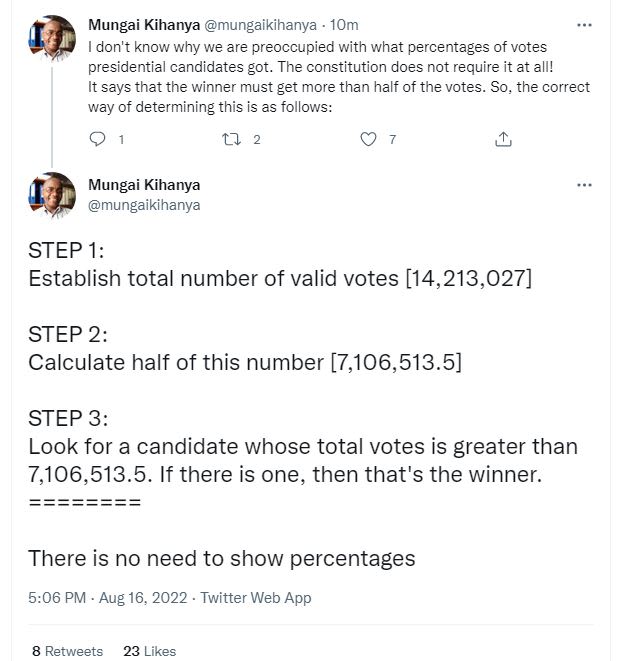Click @mungaikihanya handle below main tweet name
Viewport: 617px width, 661px height.
click(x=144, y=205)
